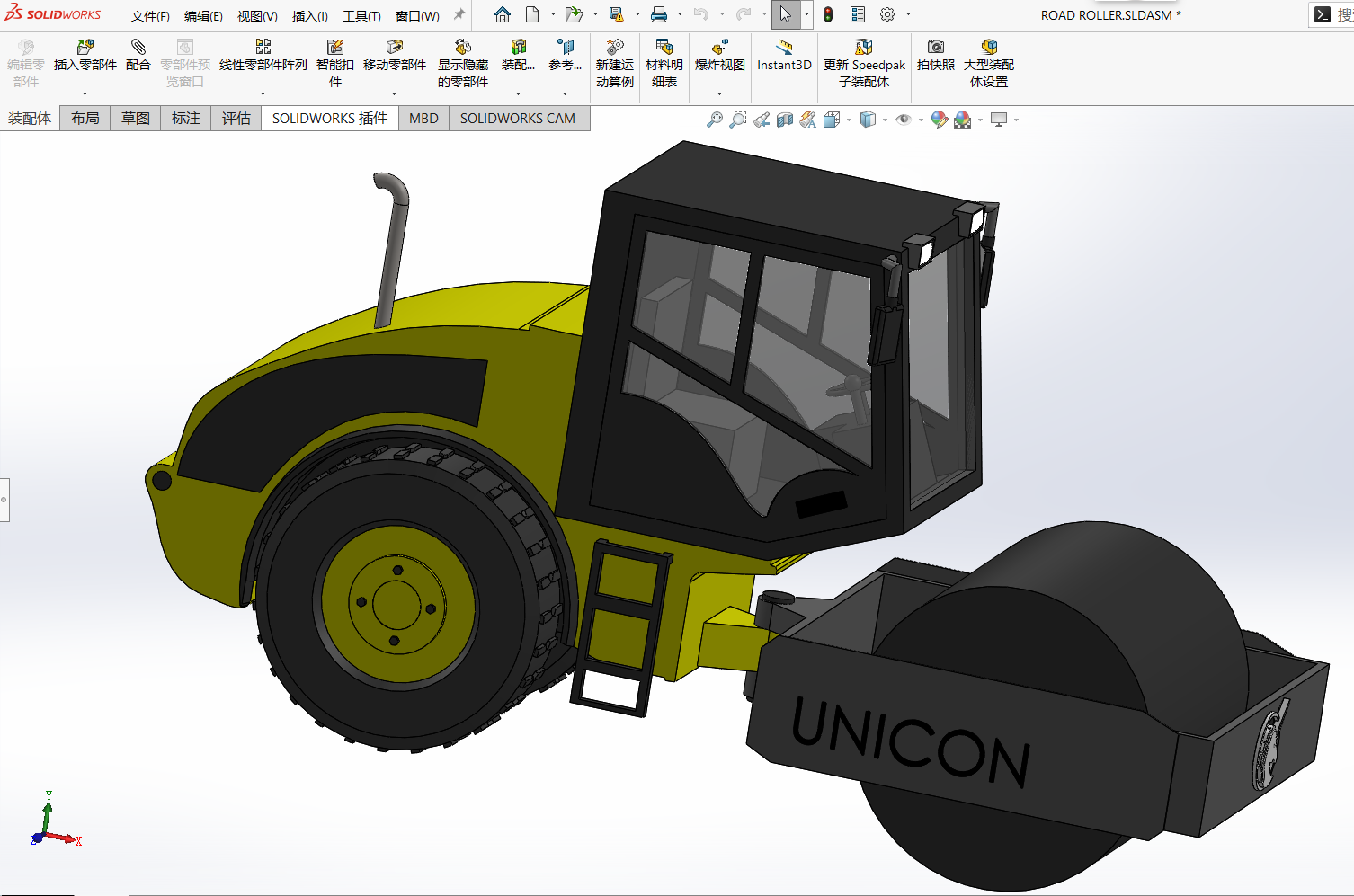
Task: Click the 装配... Assembly Features tool
Action: [519, 56]
